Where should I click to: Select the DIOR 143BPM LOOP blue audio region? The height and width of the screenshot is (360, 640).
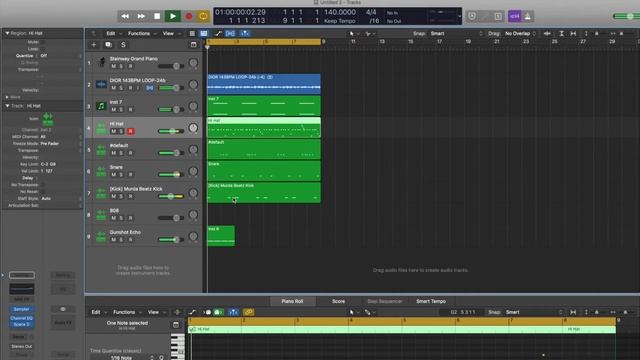pos(264,84)
